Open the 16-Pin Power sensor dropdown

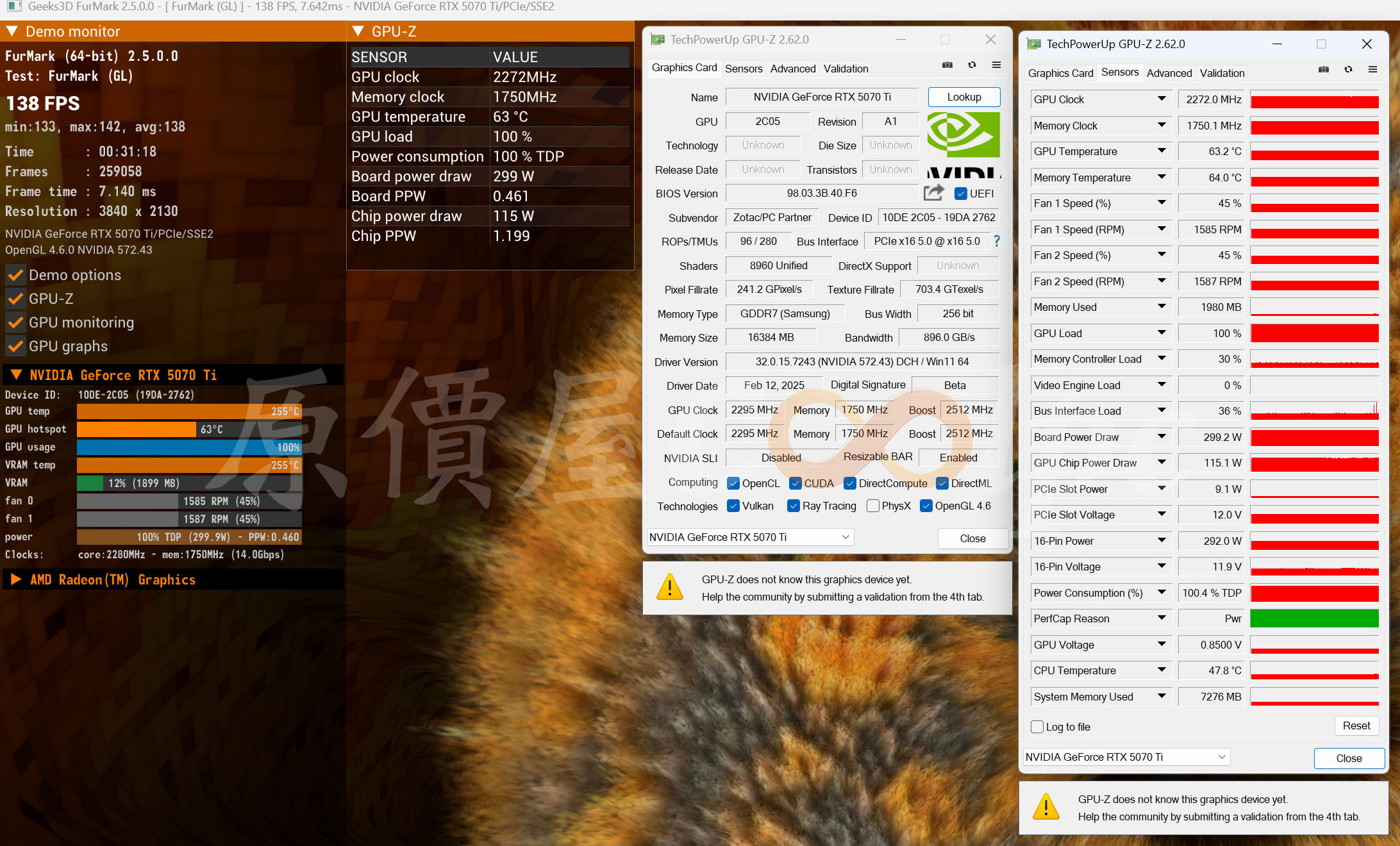[x=1162, y=540]
